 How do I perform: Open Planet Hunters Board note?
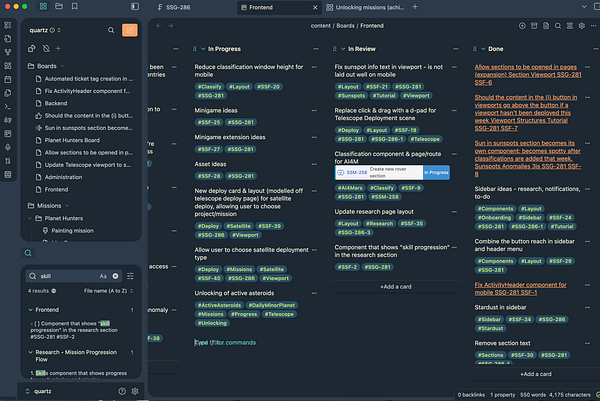click(72, 140)
